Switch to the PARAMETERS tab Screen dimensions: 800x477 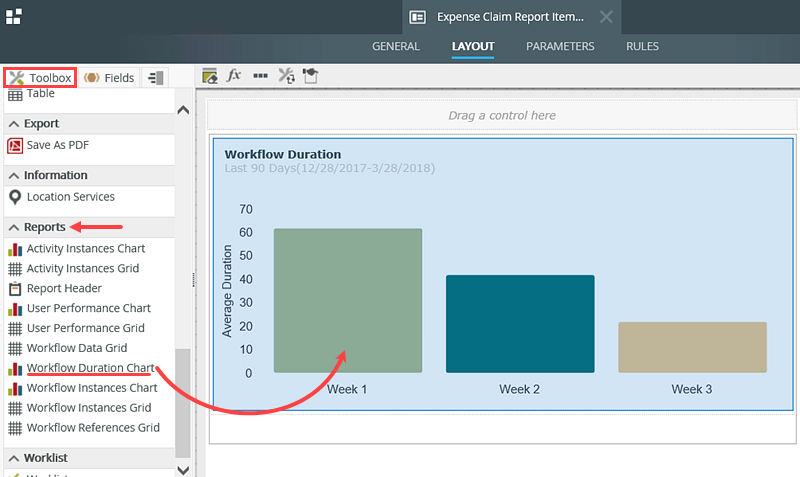tap(560, 46)
